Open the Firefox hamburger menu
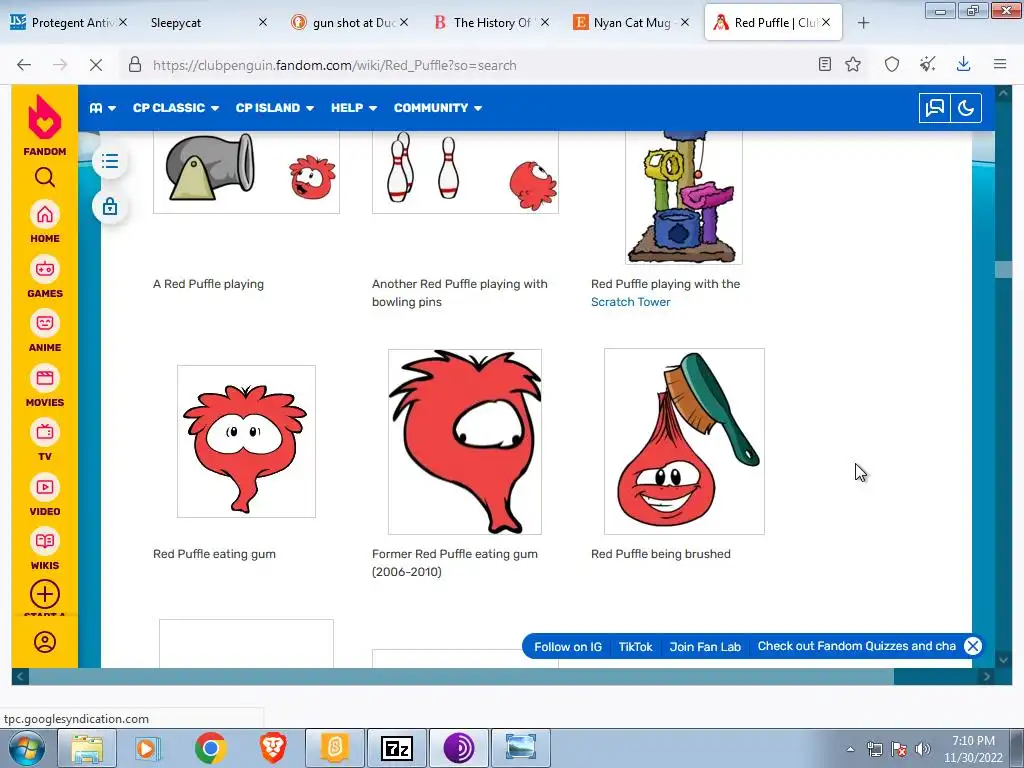The height and width of the screenshot is (768, 1024). pos(1000,64)
